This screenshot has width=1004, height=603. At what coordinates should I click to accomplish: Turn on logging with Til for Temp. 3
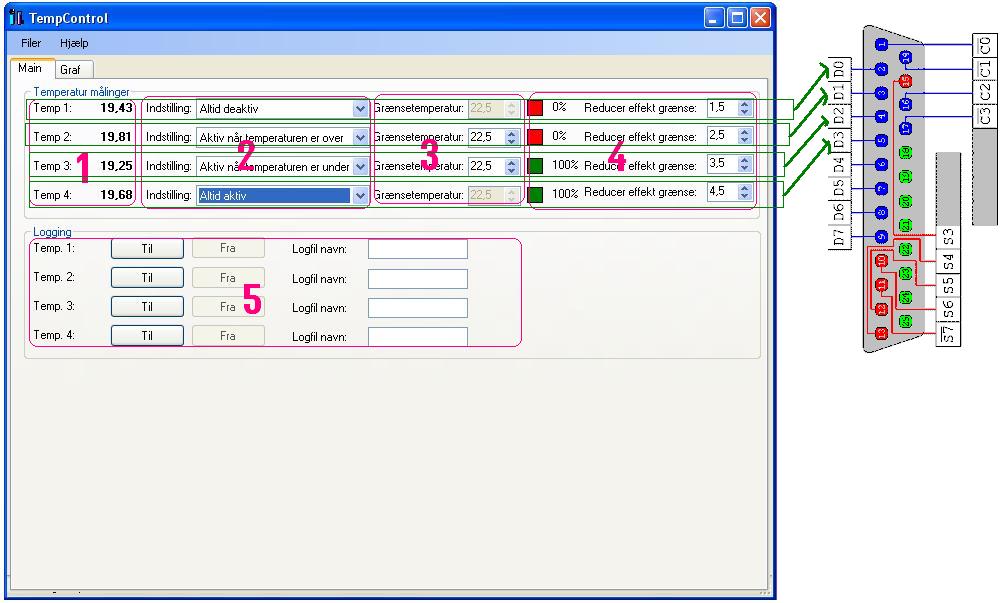point(147,307)
